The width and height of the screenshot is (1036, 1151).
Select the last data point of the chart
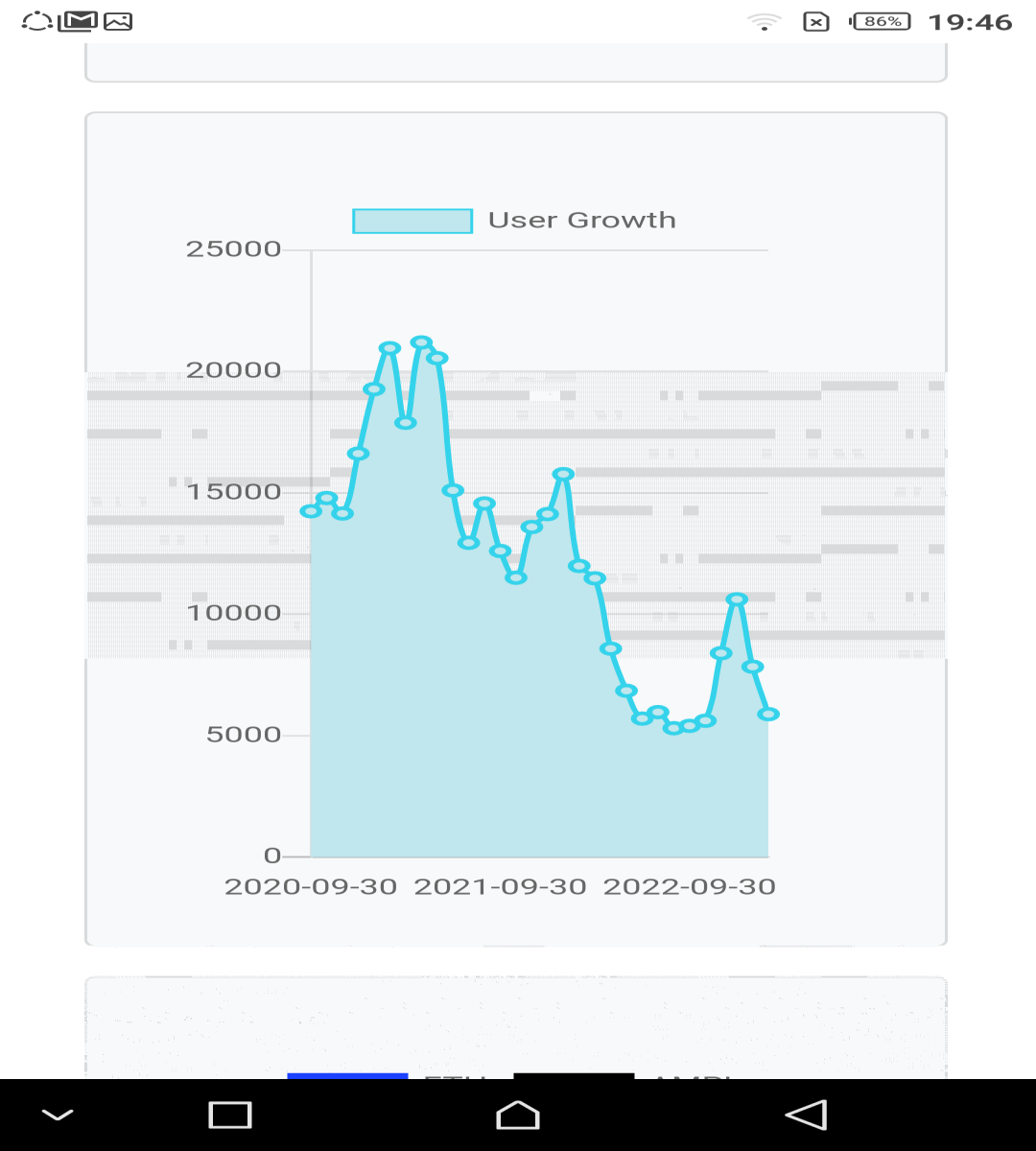point(768,714)
